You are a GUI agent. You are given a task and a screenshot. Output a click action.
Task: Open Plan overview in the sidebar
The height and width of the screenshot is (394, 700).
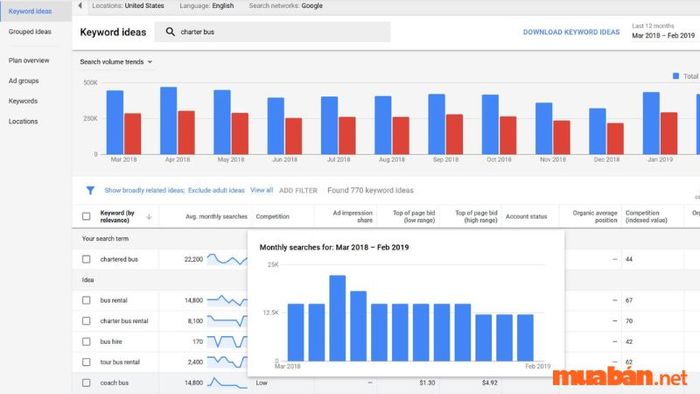29,60
